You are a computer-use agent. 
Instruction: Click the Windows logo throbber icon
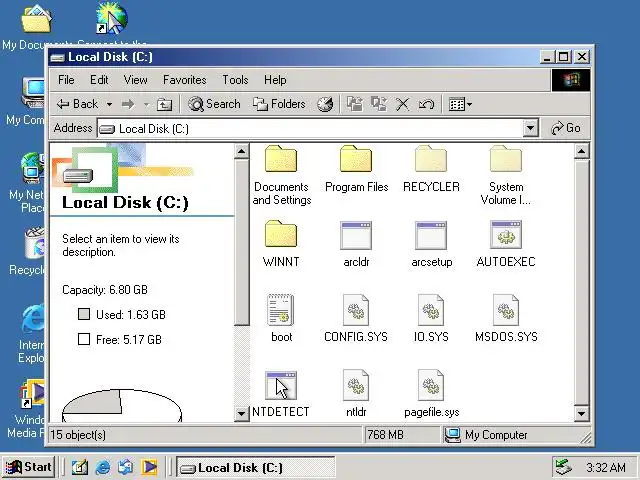[571, 80]
